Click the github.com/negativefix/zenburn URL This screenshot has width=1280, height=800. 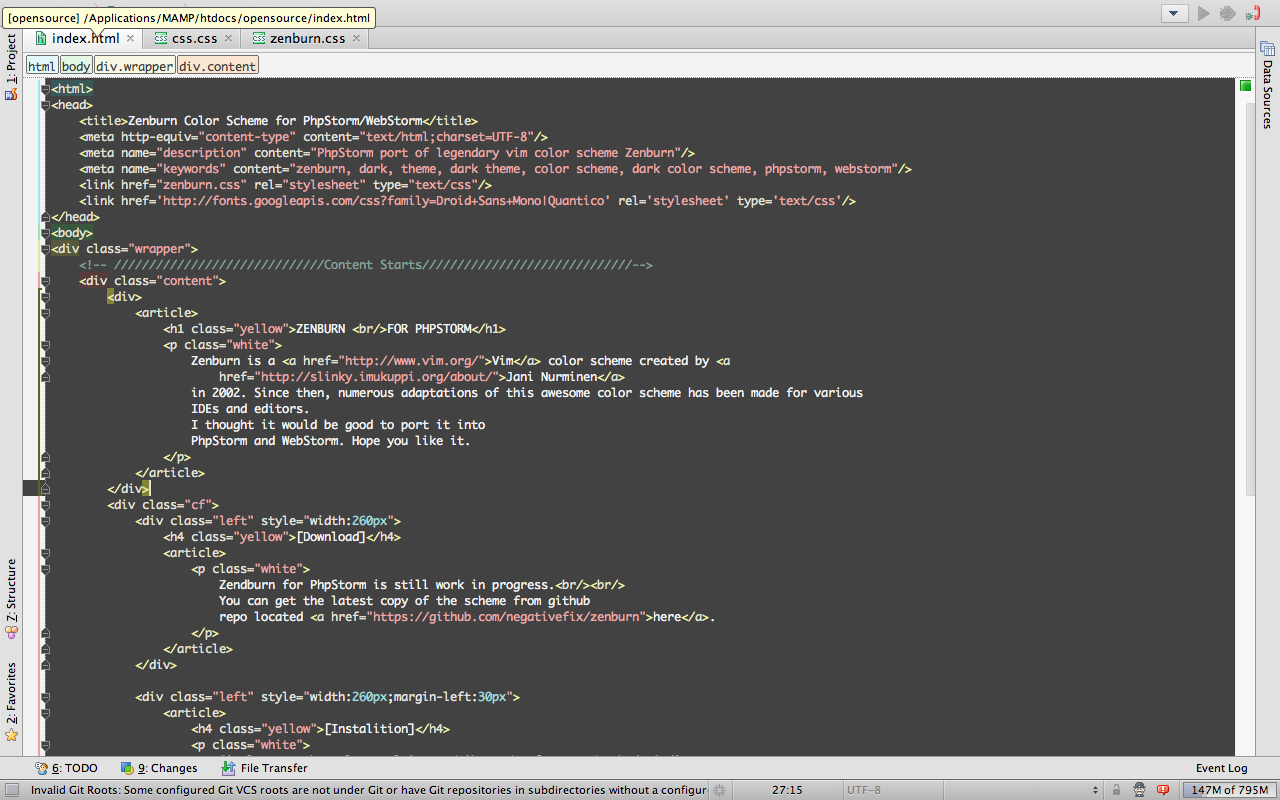pos(508,617)
